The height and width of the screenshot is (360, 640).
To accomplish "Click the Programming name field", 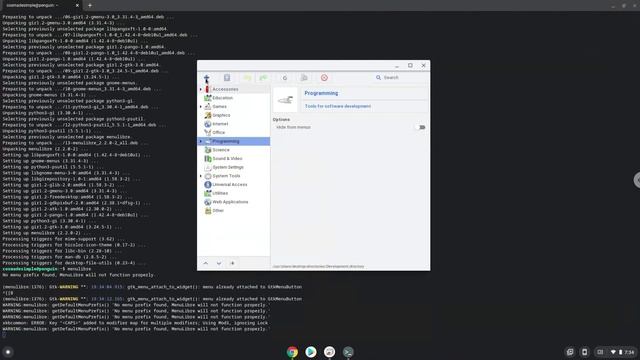I will [365, 93].
